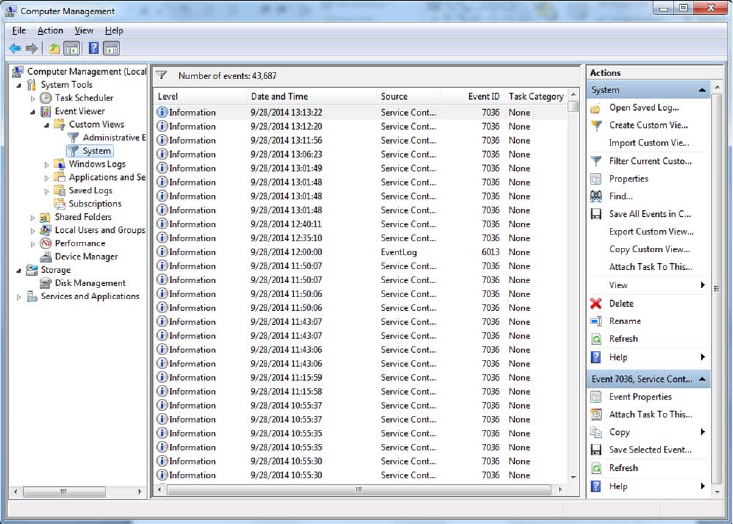The width and height of the screenshot is (733, 524).
Task: Click the Create Custom View funnel icon
Action: [596, 125]
